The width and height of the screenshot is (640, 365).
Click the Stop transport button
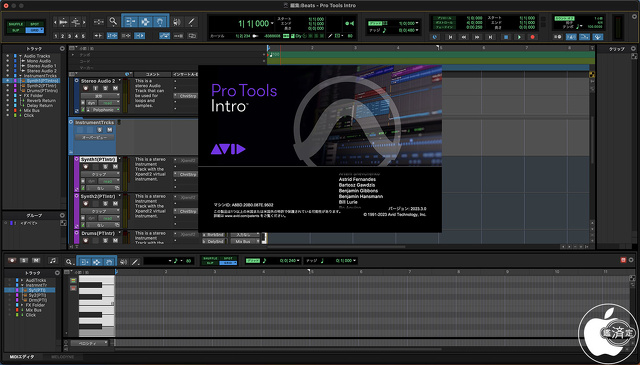pos(506,37)
